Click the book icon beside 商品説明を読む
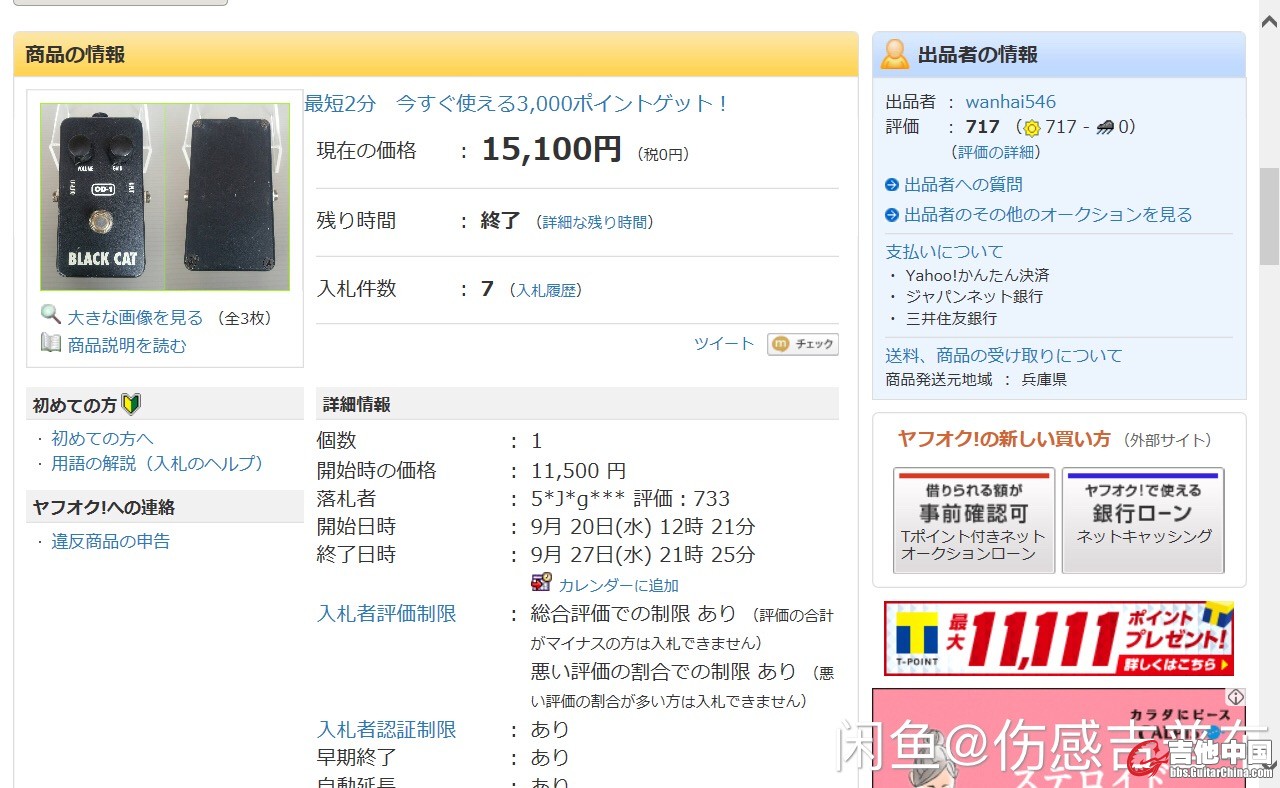This screenshot has height=788, width=1280. pos(50,344)
